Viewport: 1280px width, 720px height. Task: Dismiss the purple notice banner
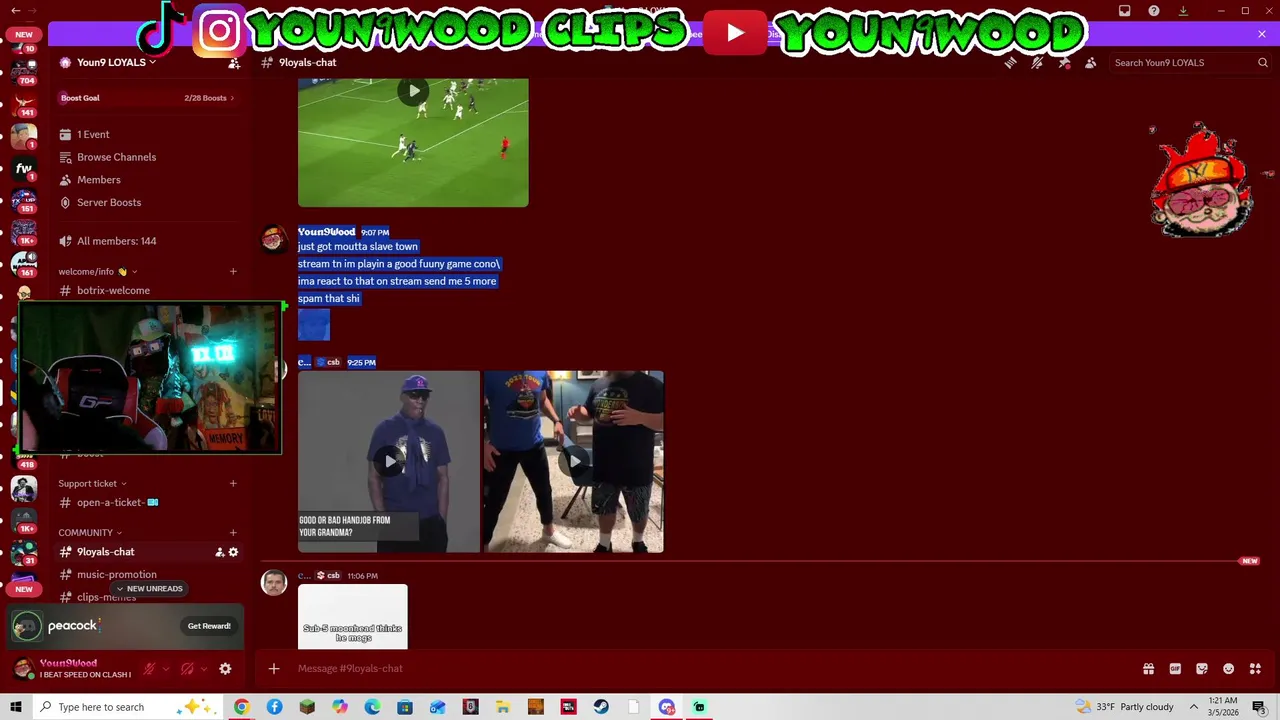pos(1262,34)
